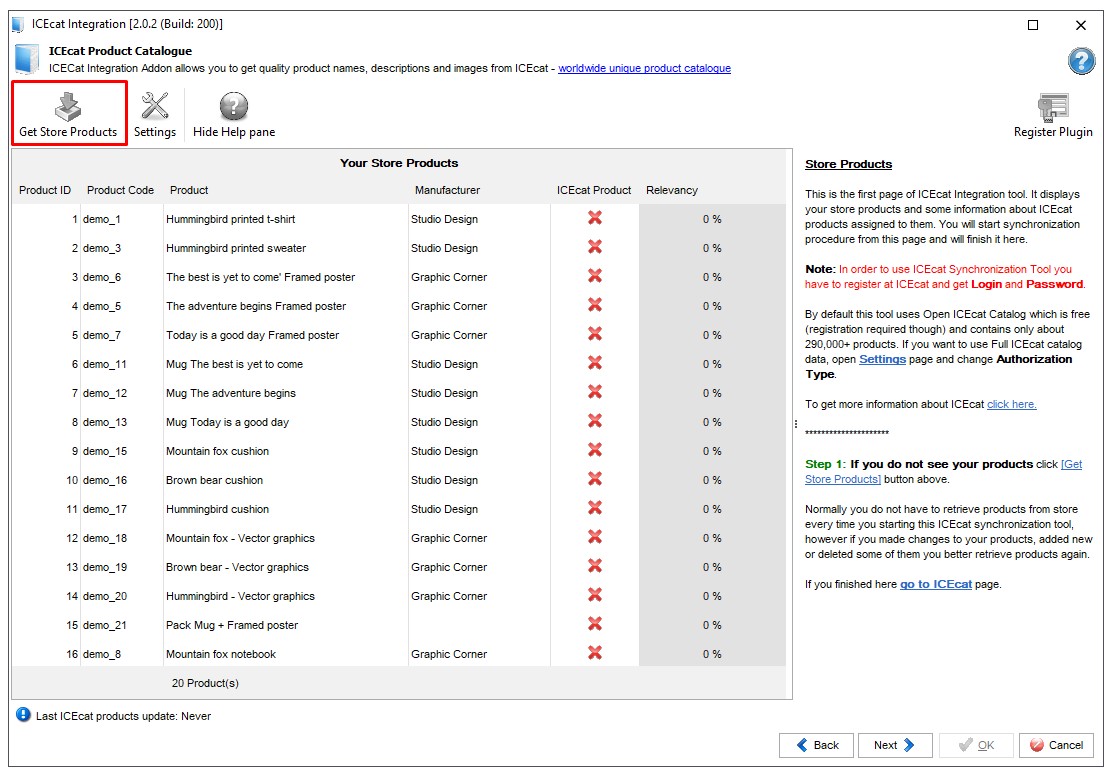Click Graphic Corner manufacturer in demo_20 row

point(449,596)
